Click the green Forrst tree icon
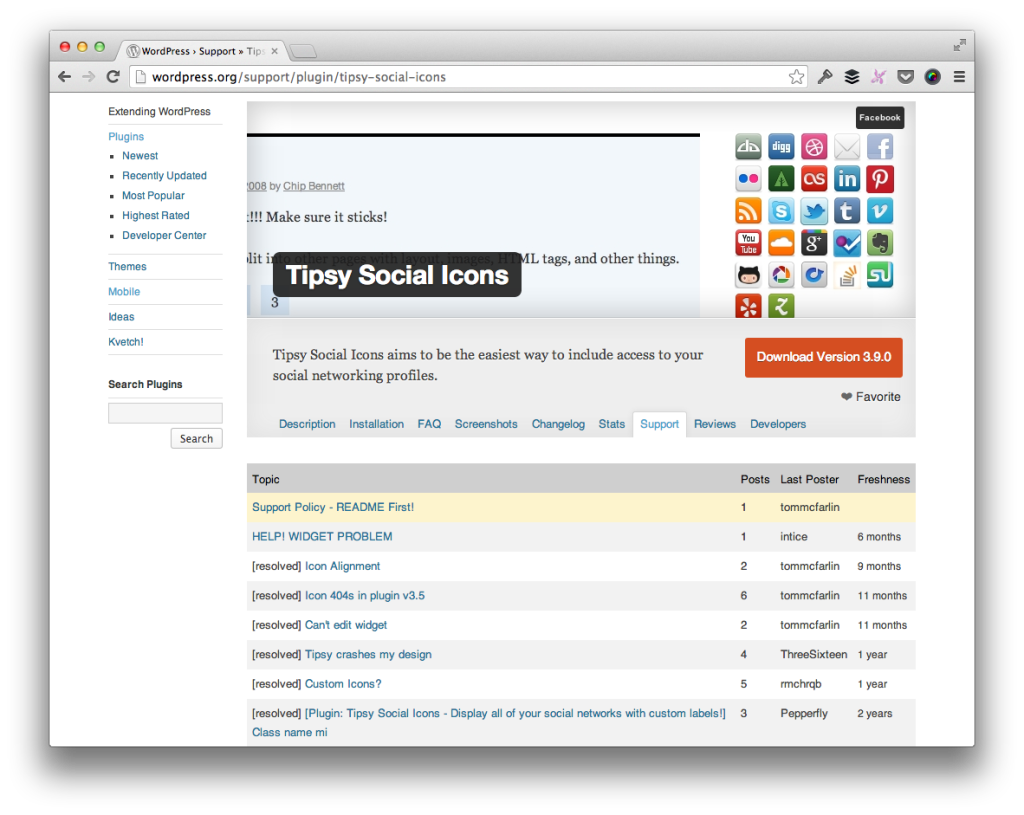This screenshot has width=1024, height=815. [781, 179]
